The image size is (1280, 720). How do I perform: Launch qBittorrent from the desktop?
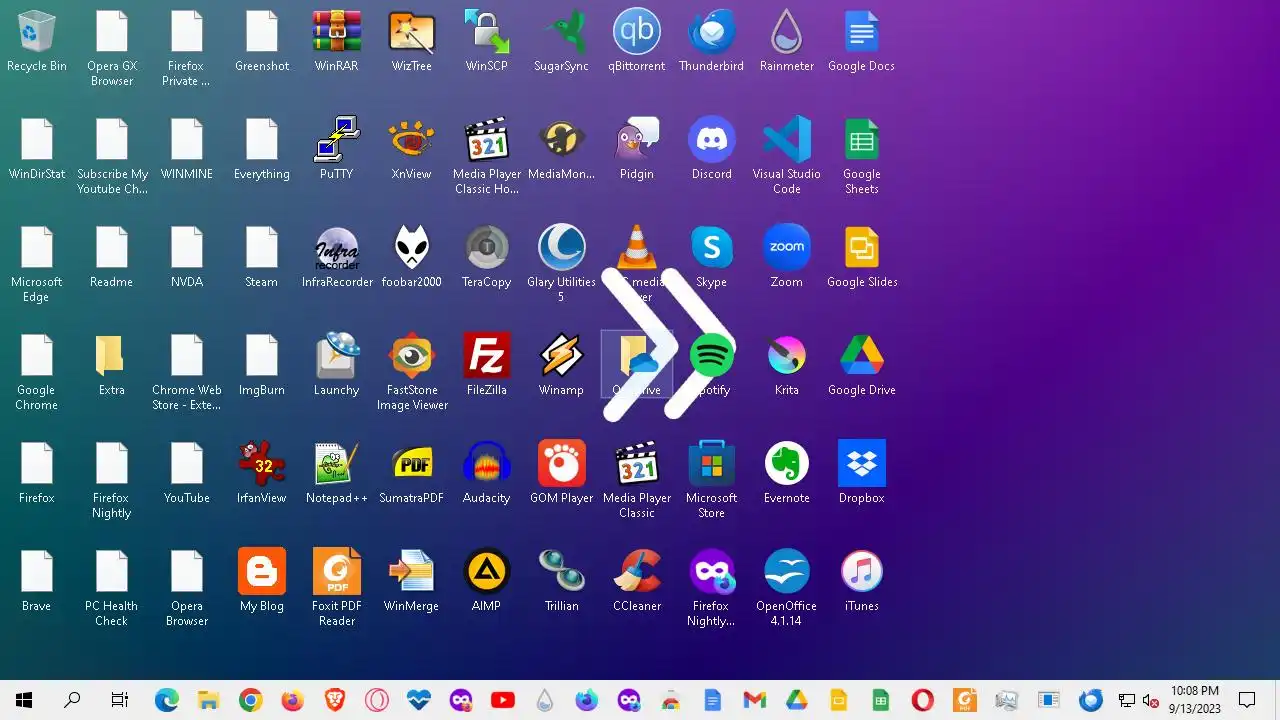point(637,41)
